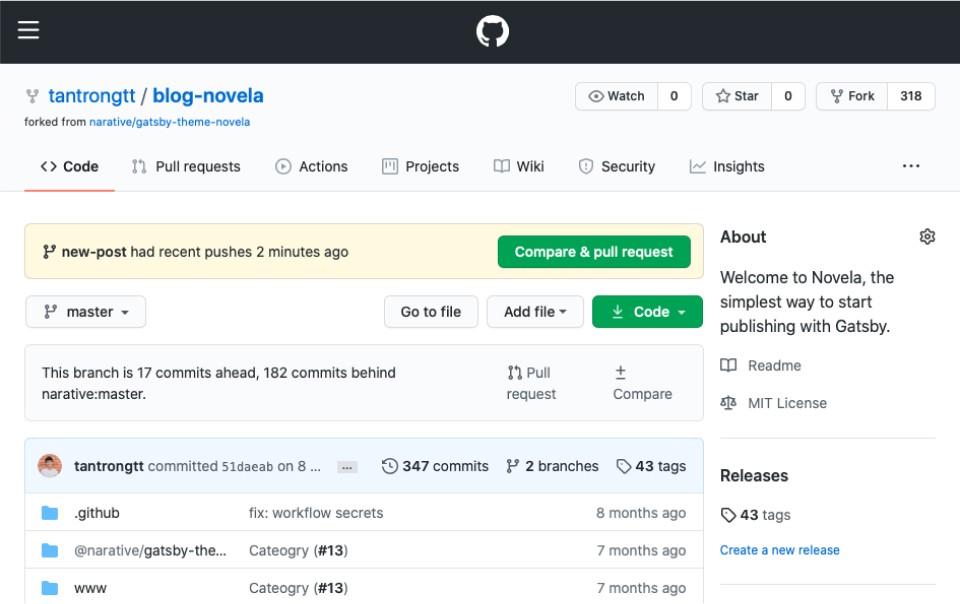Open the green Code download dropdown
960x604 pixels.
[647, 311]
